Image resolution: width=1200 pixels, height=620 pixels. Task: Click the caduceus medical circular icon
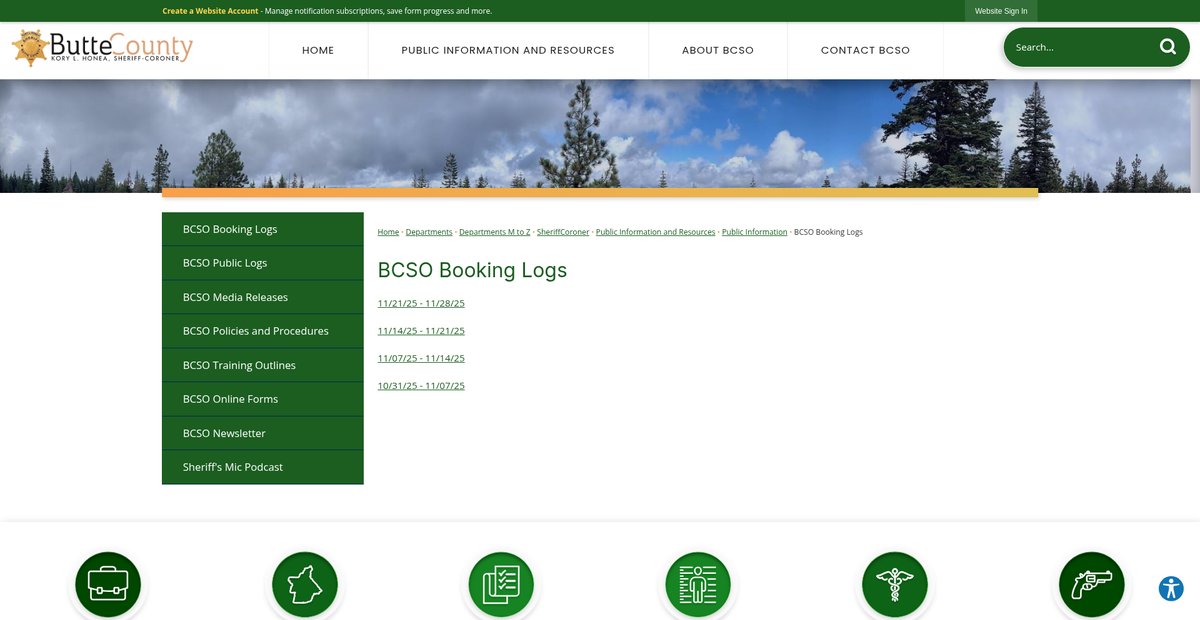(x=895, y=585)
